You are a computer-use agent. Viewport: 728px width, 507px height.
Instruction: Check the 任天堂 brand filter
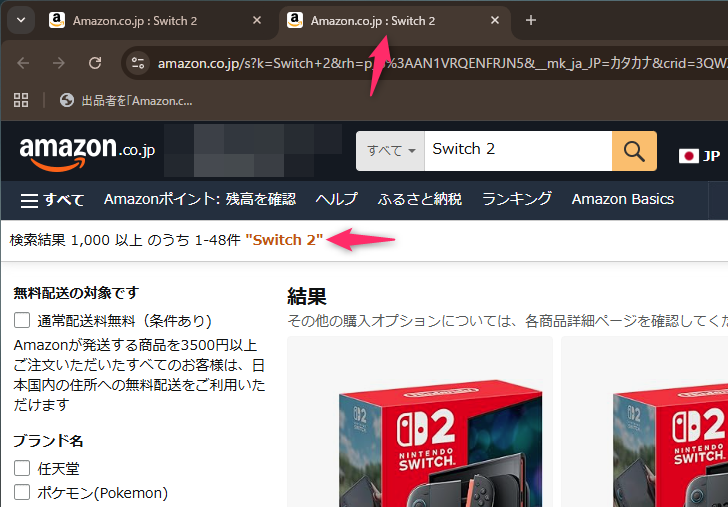[22, 467]
